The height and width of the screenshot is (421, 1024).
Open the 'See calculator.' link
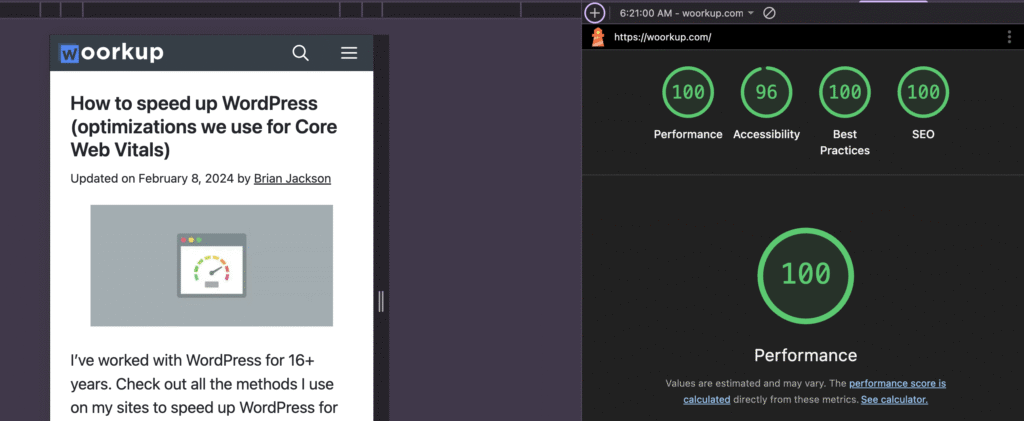(x=894, y=400)
